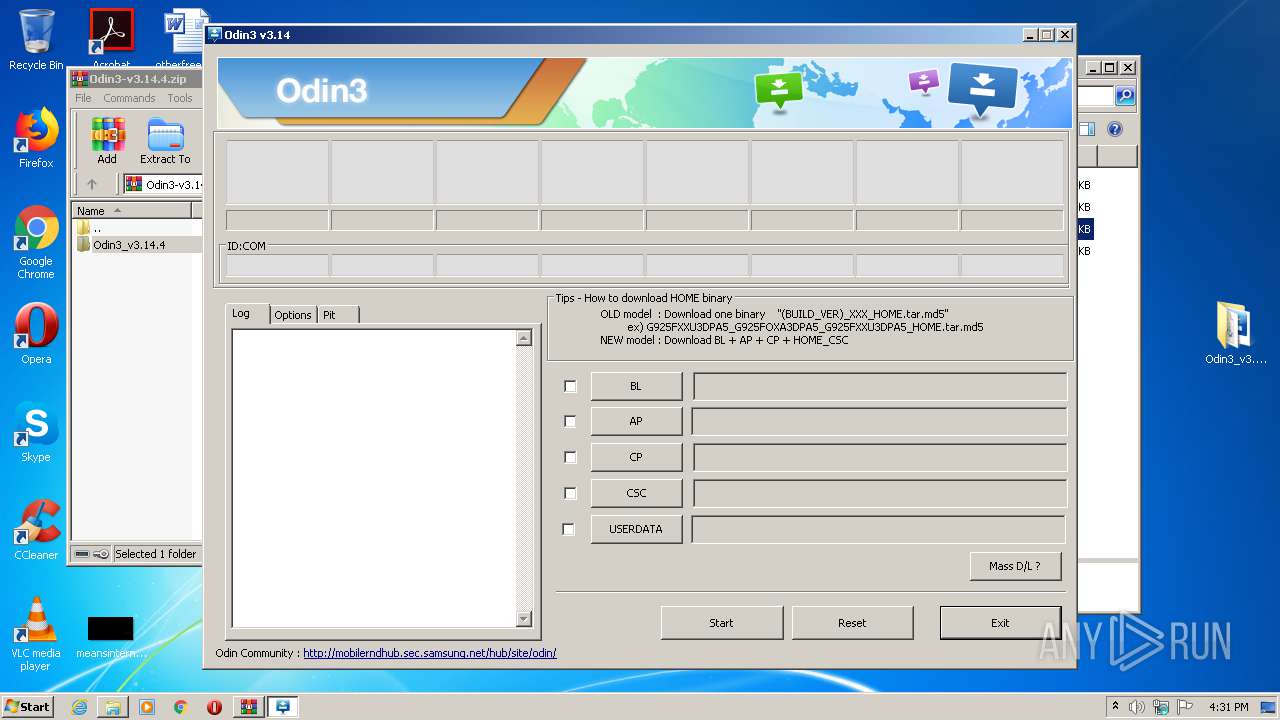Launch Google Chrome from desktop

(36, 243)
